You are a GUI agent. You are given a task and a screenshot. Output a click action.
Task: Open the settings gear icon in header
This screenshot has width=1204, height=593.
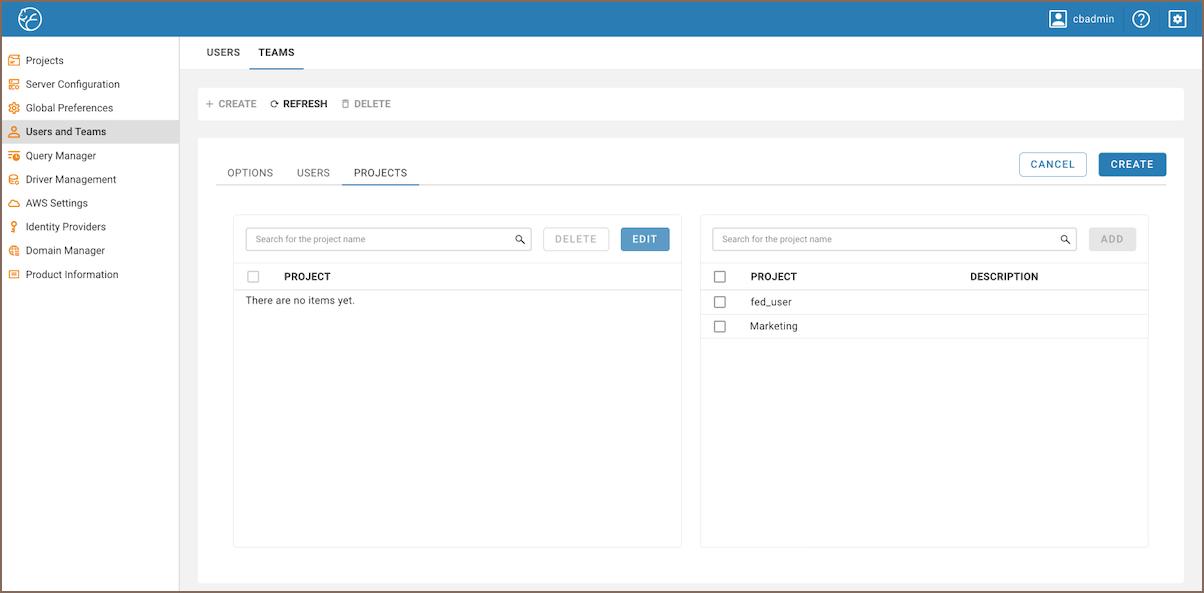click(1177, 19)
